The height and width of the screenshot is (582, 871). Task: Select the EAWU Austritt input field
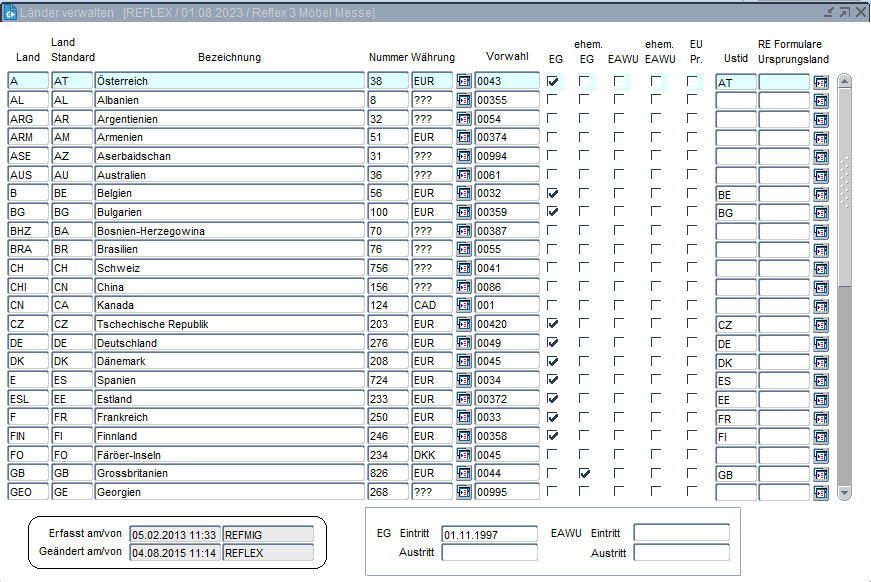680,553
